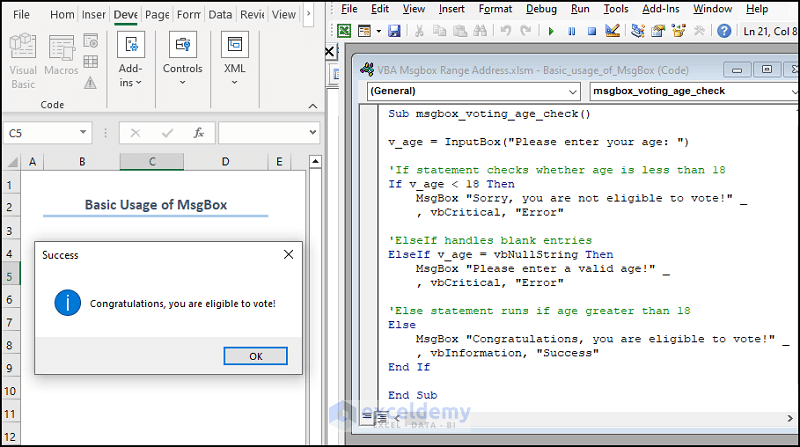Open the Name Box dropdown showing C5
The image size is (800, 447).
coord(83,133)
